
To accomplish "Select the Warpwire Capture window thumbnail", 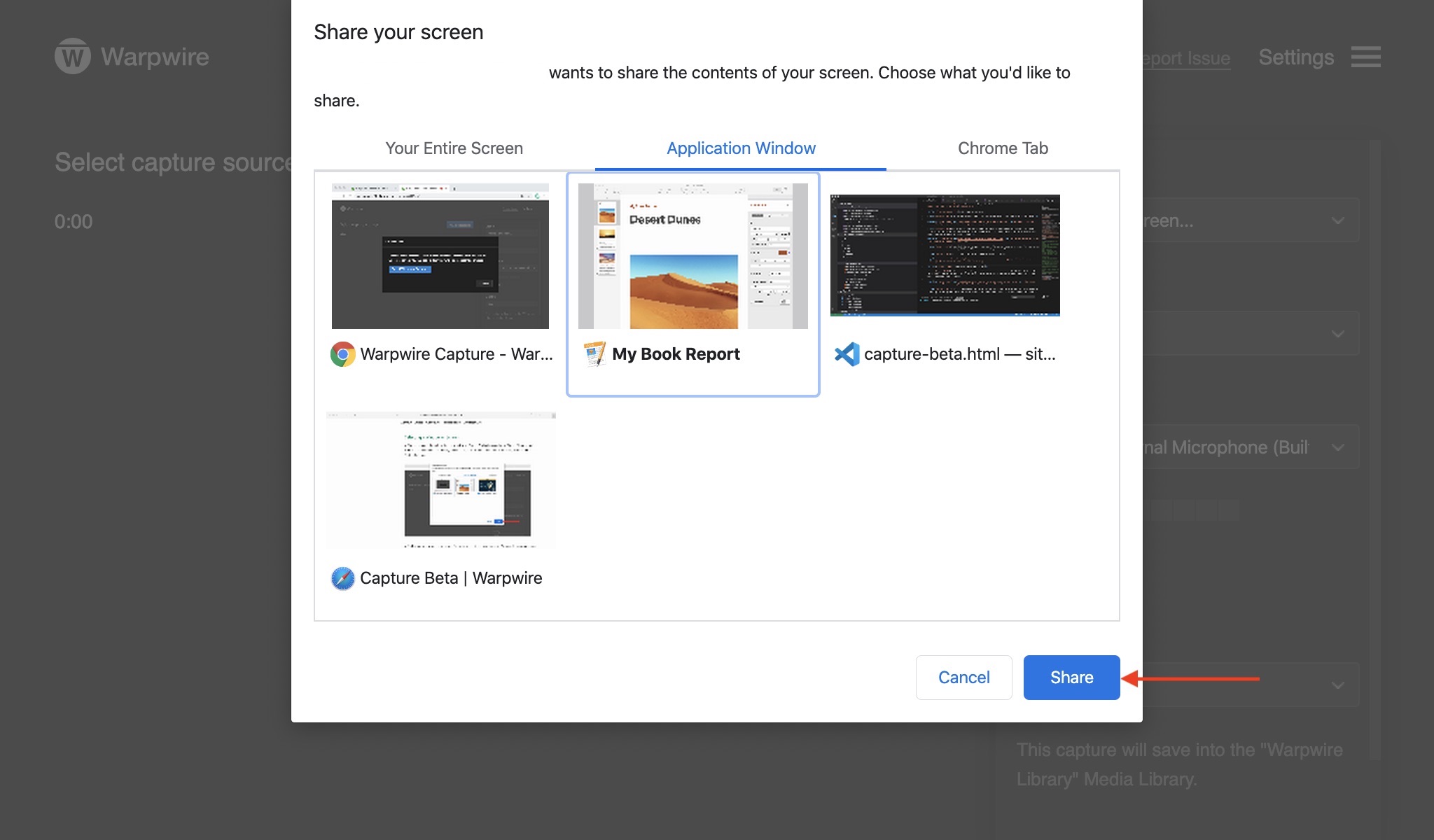I will (x=440, y=256).
